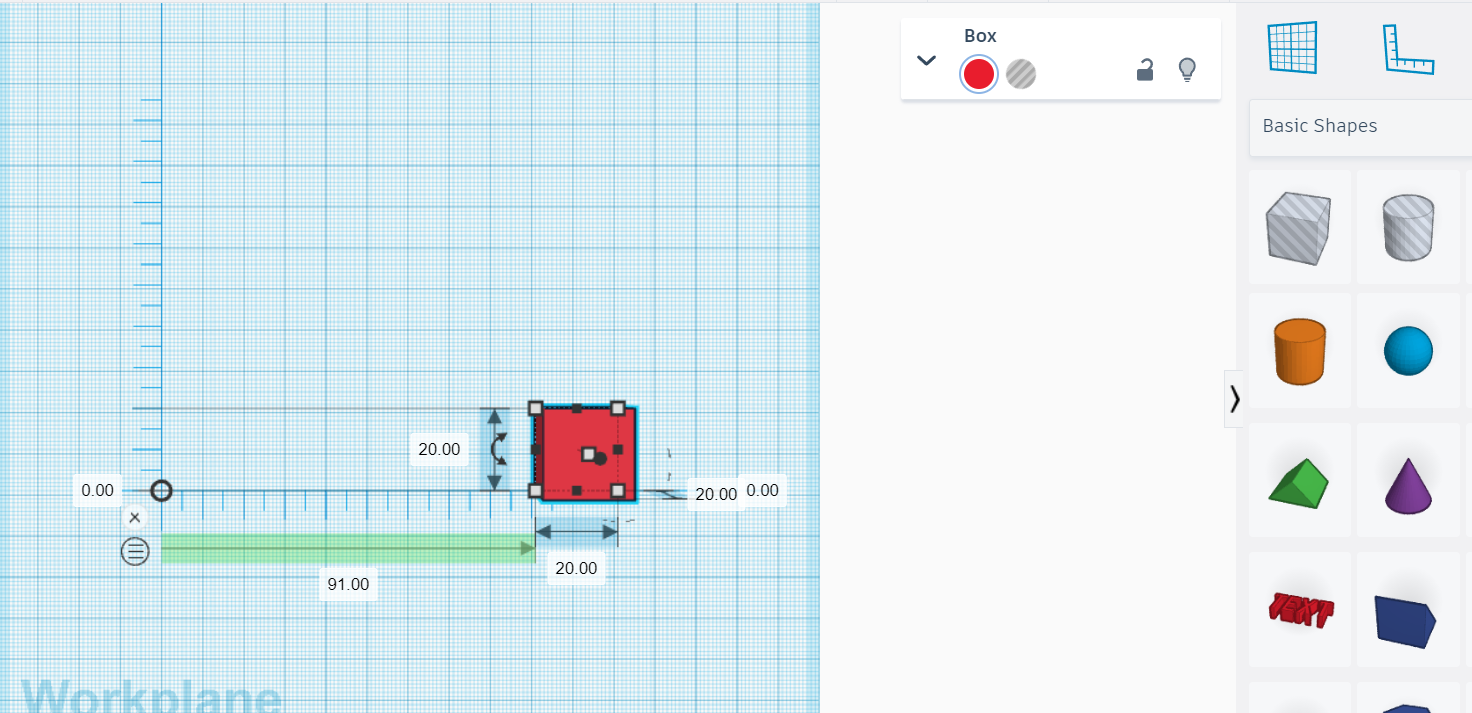Click the curved rotation arrow handle

coord(498,449)
